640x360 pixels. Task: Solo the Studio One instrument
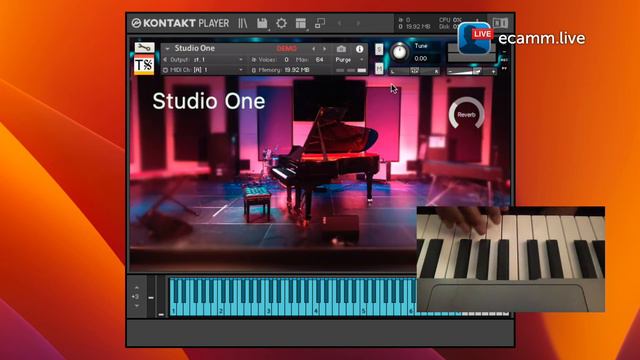click(x=379, y=49)
